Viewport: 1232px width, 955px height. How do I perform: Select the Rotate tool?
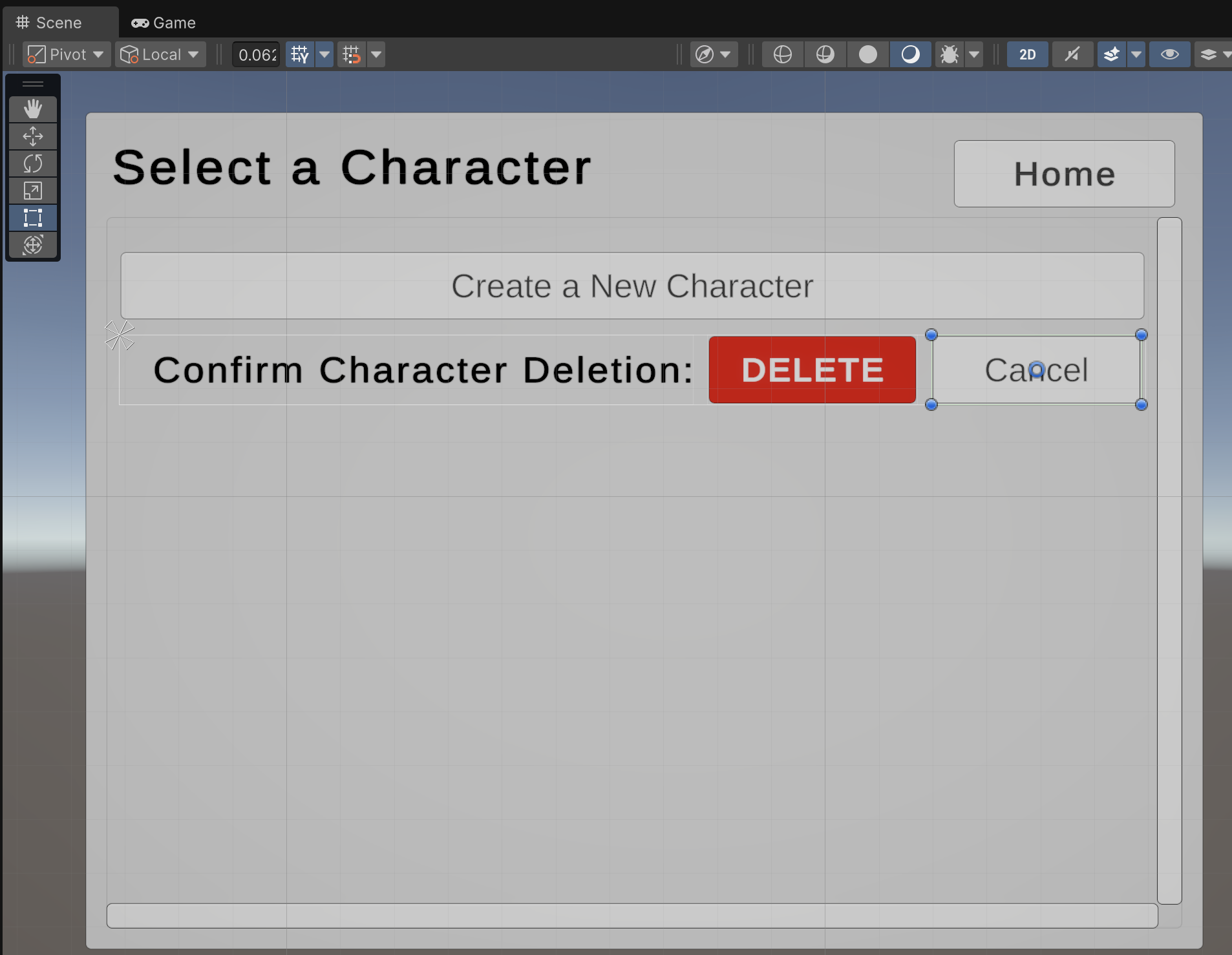point(33,163)
